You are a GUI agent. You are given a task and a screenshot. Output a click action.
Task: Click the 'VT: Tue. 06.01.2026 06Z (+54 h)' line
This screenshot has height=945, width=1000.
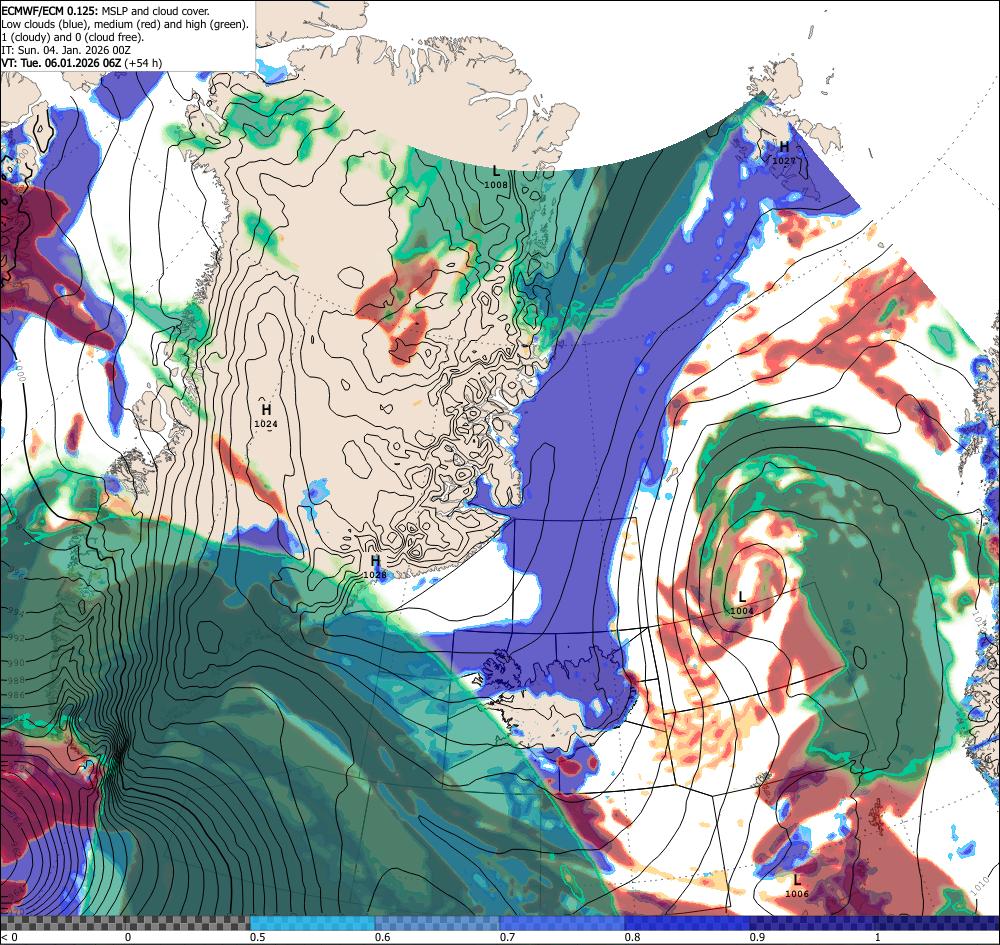click(82, 62)
